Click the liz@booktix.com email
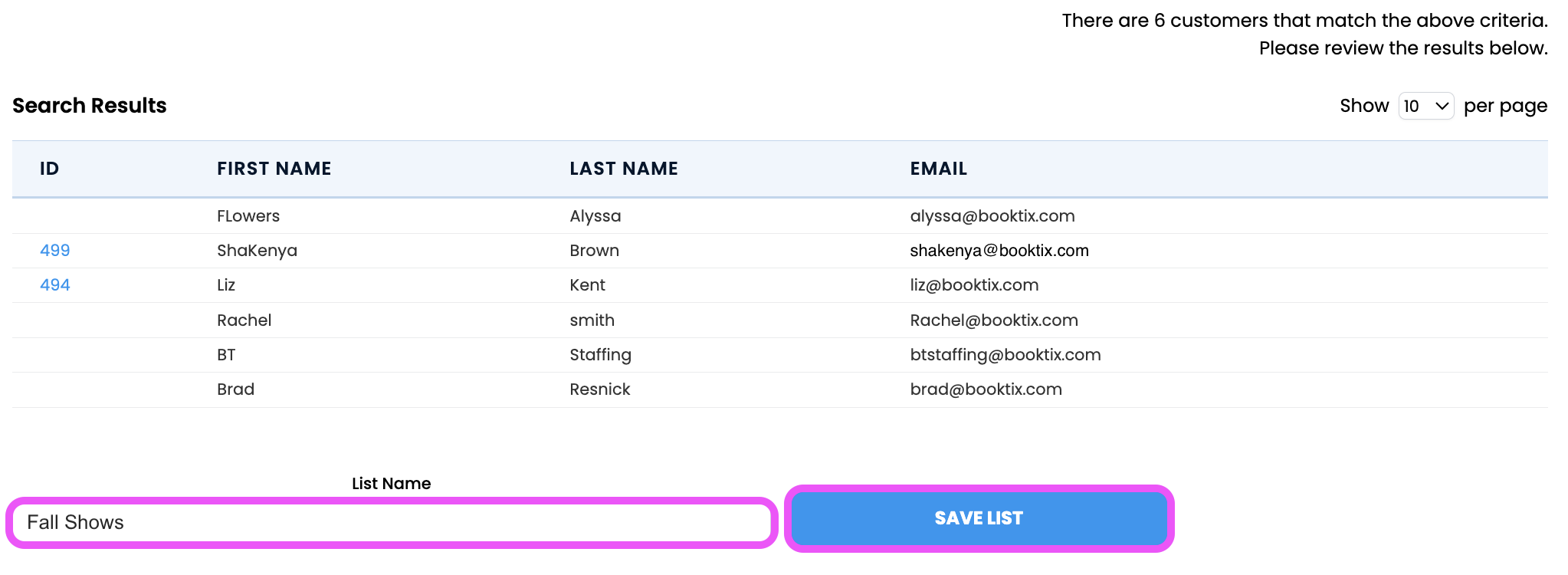The height and width of the screenshot is (575, 1568). [974, 285]
